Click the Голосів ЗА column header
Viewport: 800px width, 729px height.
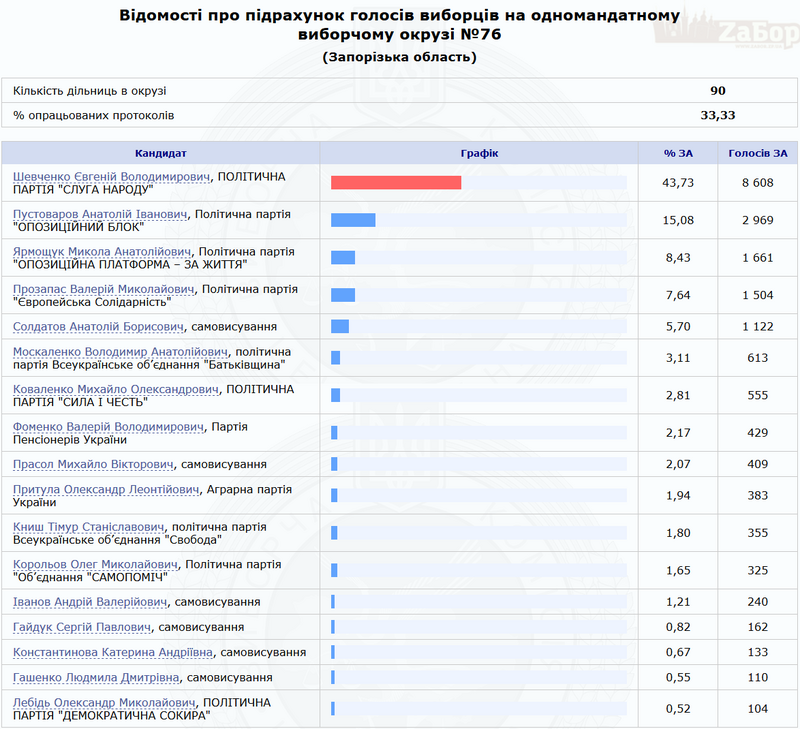pos(757,153)
